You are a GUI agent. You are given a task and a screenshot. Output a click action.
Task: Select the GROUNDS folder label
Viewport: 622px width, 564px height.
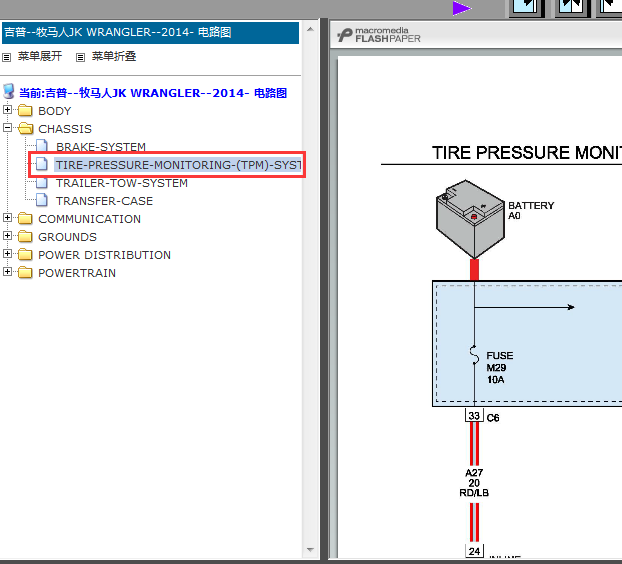click(67, 237)
